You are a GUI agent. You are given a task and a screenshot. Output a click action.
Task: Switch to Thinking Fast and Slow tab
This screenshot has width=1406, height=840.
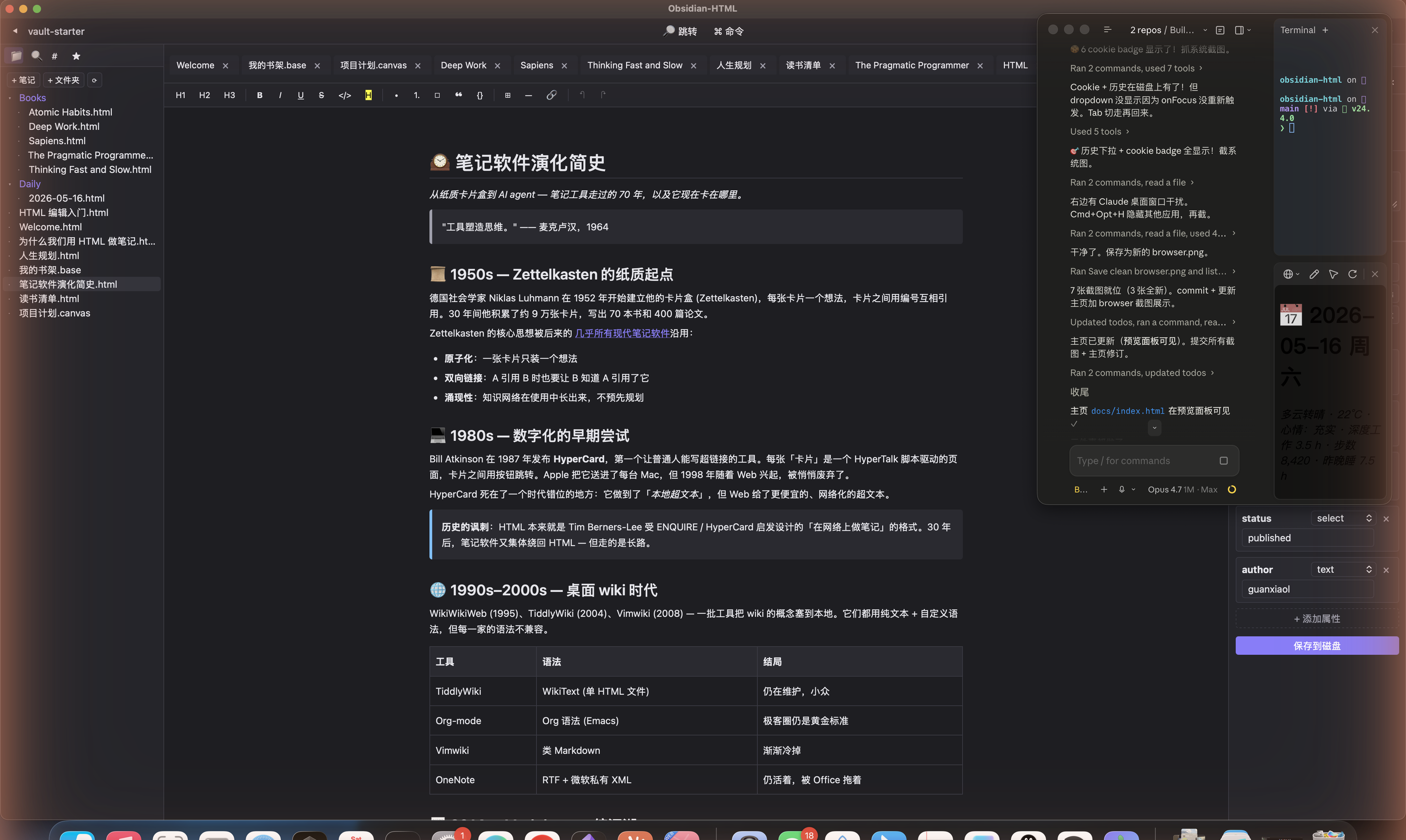[635, 65]
